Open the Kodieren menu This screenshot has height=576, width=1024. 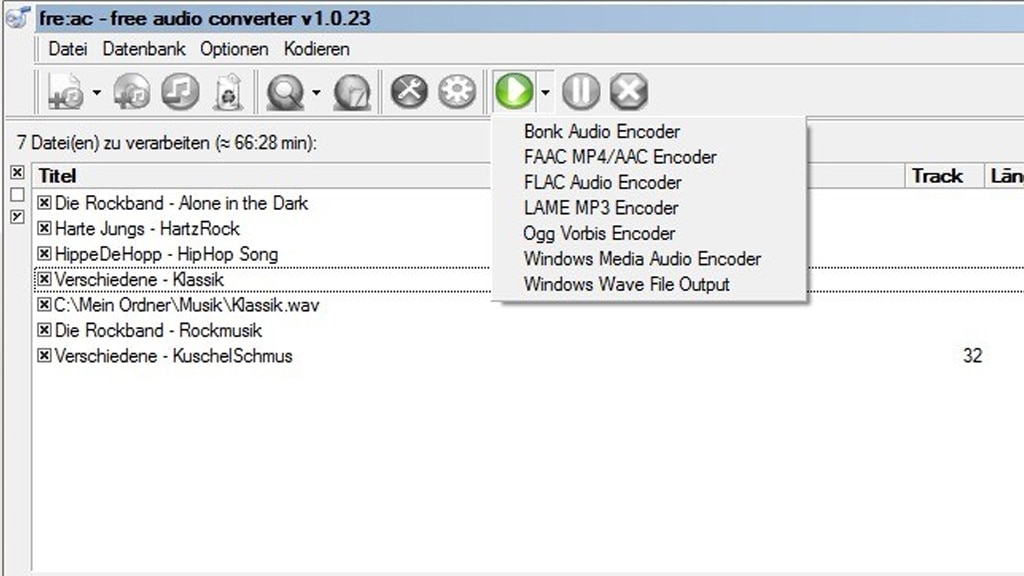tap(316, 48)
